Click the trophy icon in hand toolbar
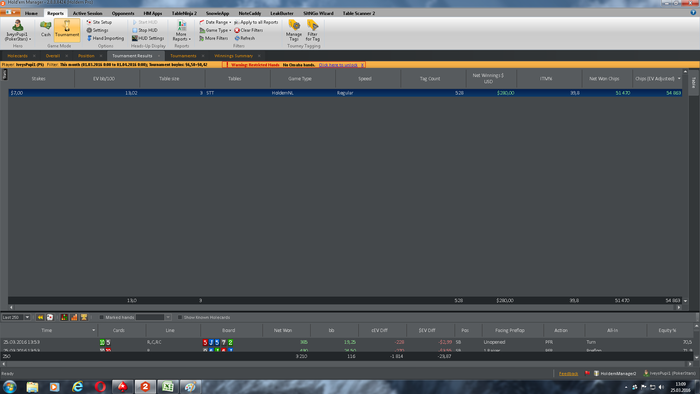This screenshot has width=700, height=394. pos(84,317)
